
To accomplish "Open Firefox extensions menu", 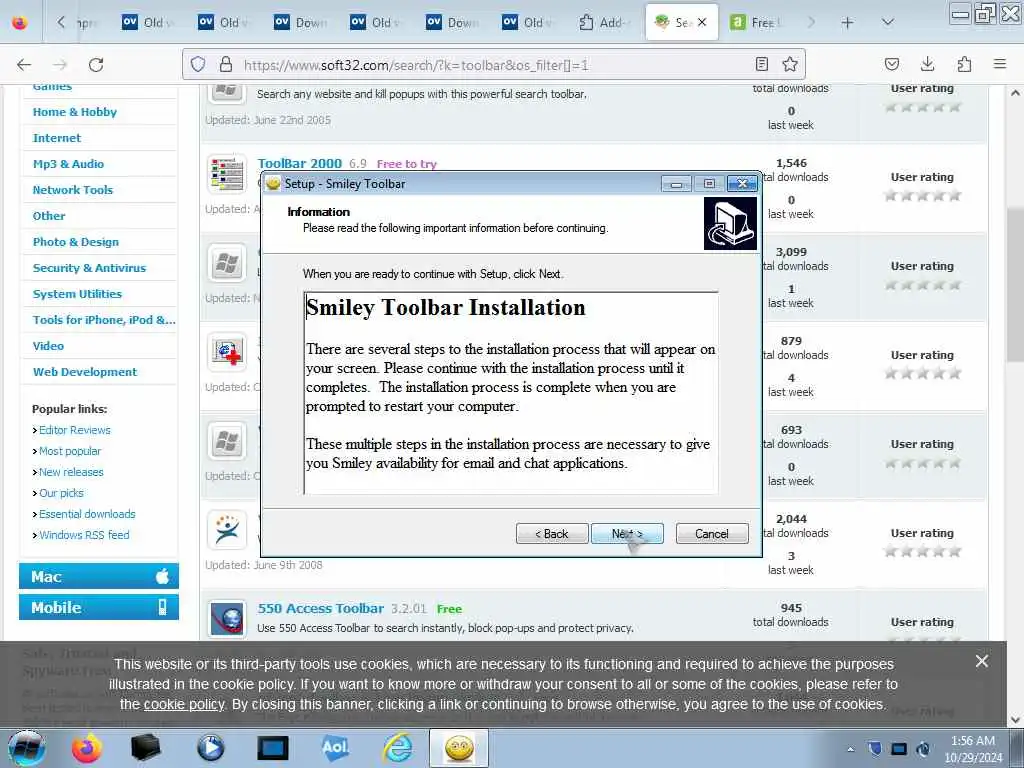I will click(964, 64).
